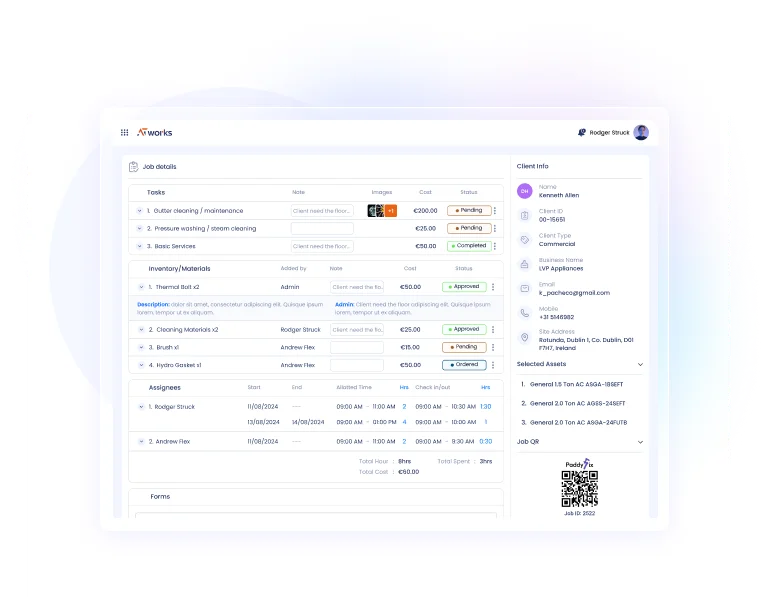Click the email icon in Client Info

coord(524,289)
